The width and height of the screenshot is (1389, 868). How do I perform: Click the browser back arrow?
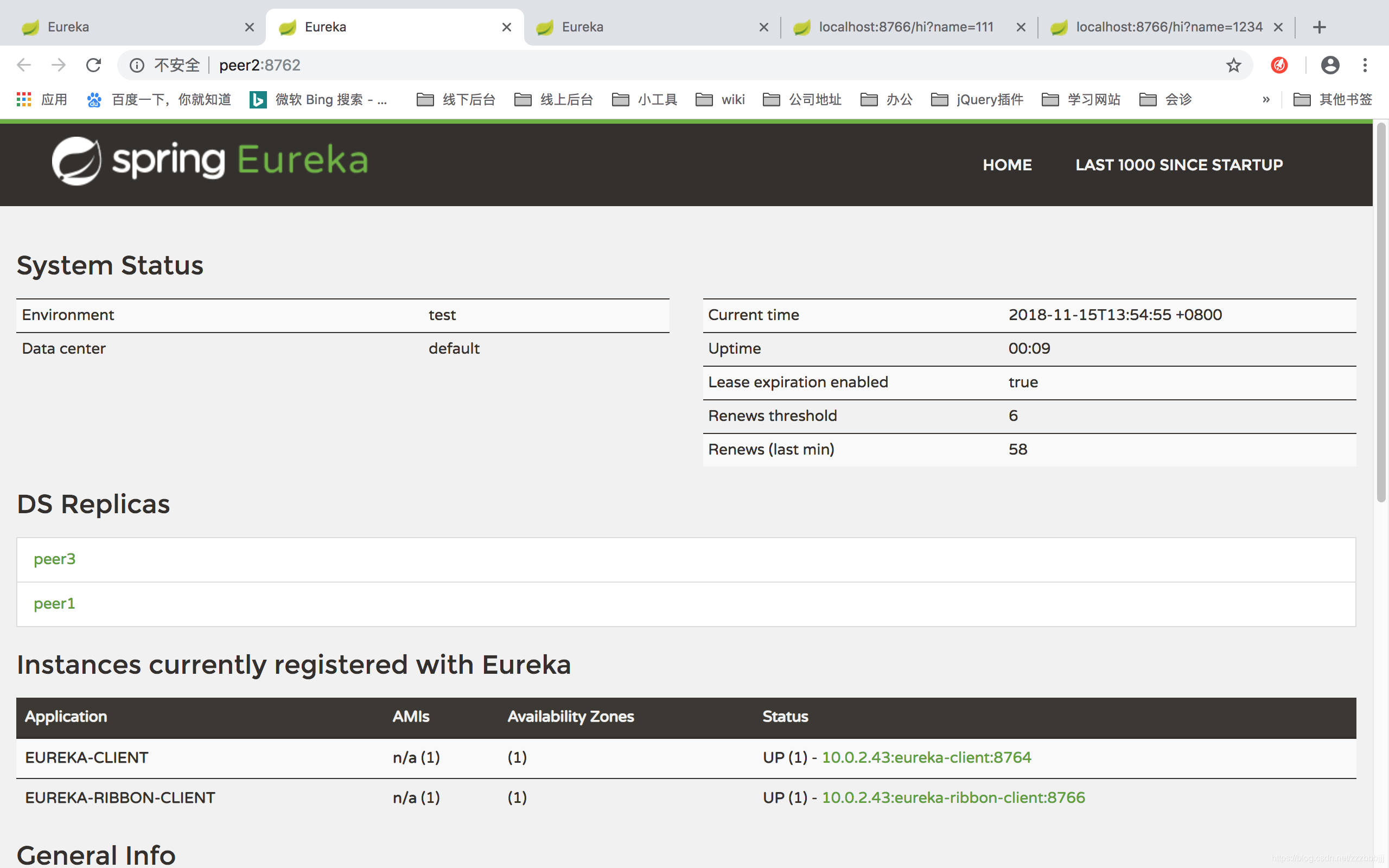23,65
